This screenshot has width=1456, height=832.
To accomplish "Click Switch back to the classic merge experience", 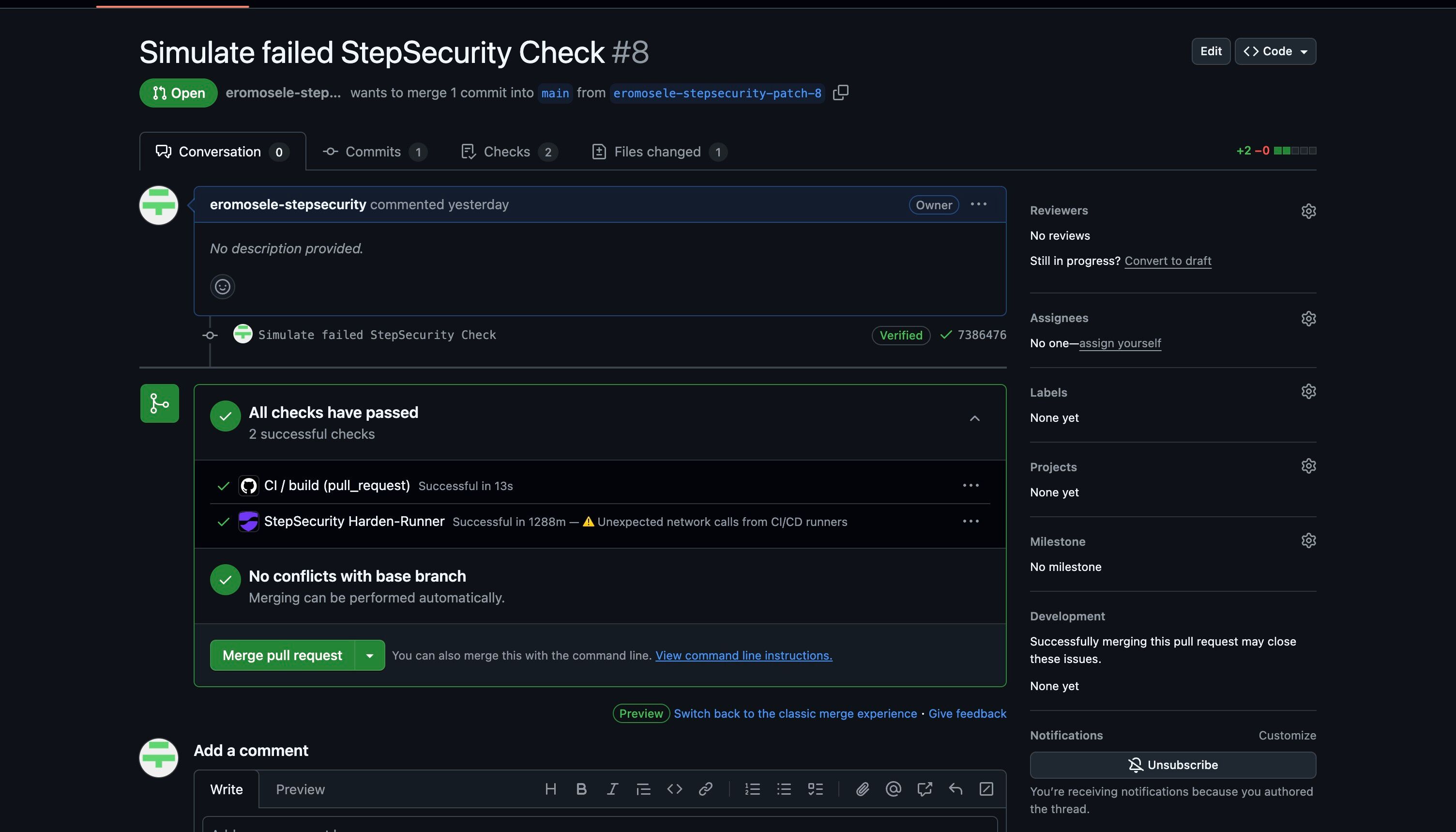I will (795, 713).
